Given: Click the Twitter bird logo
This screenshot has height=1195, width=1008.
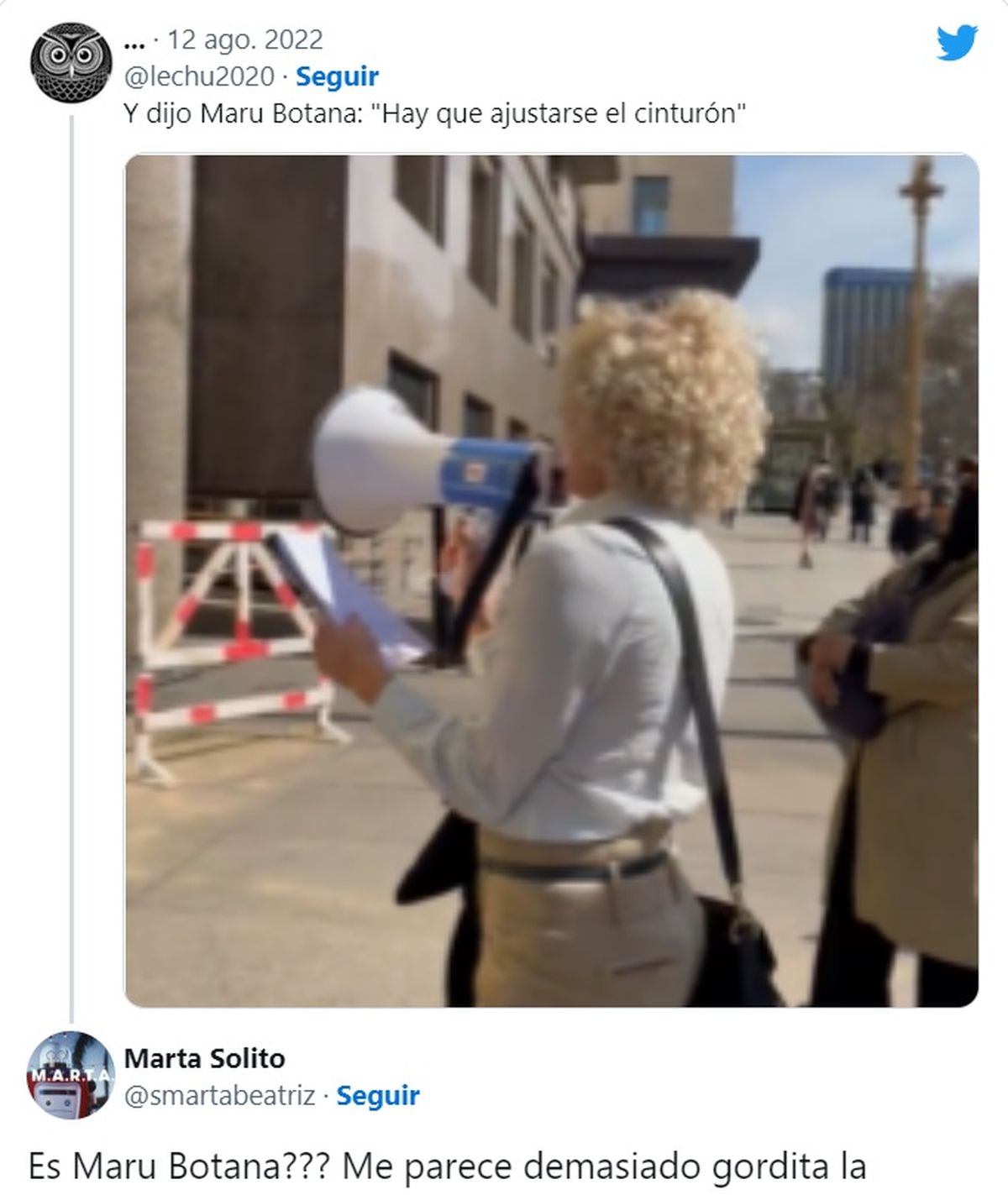Looking at the screenshot, I should pyautogui.click(x=957, y=42).
